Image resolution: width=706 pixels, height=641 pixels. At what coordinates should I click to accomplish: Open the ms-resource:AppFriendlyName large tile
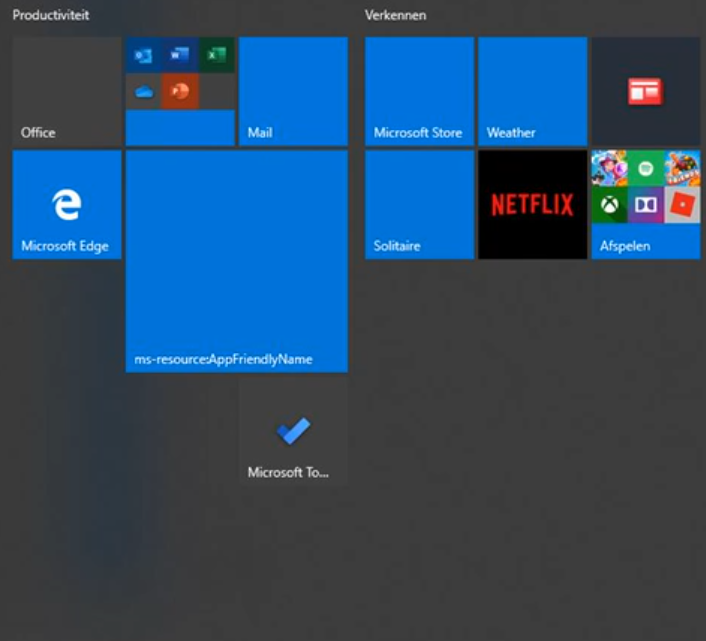pyautogui.click(x=236, y=261)
